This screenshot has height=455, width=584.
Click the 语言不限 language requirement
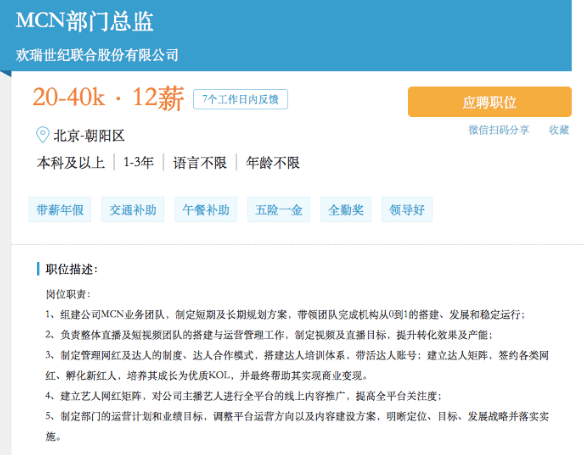click(200, 163)
